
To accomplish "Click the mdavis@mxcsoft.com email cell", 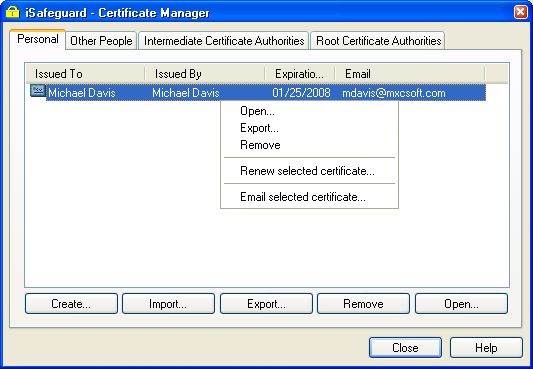I will point(394,93).
